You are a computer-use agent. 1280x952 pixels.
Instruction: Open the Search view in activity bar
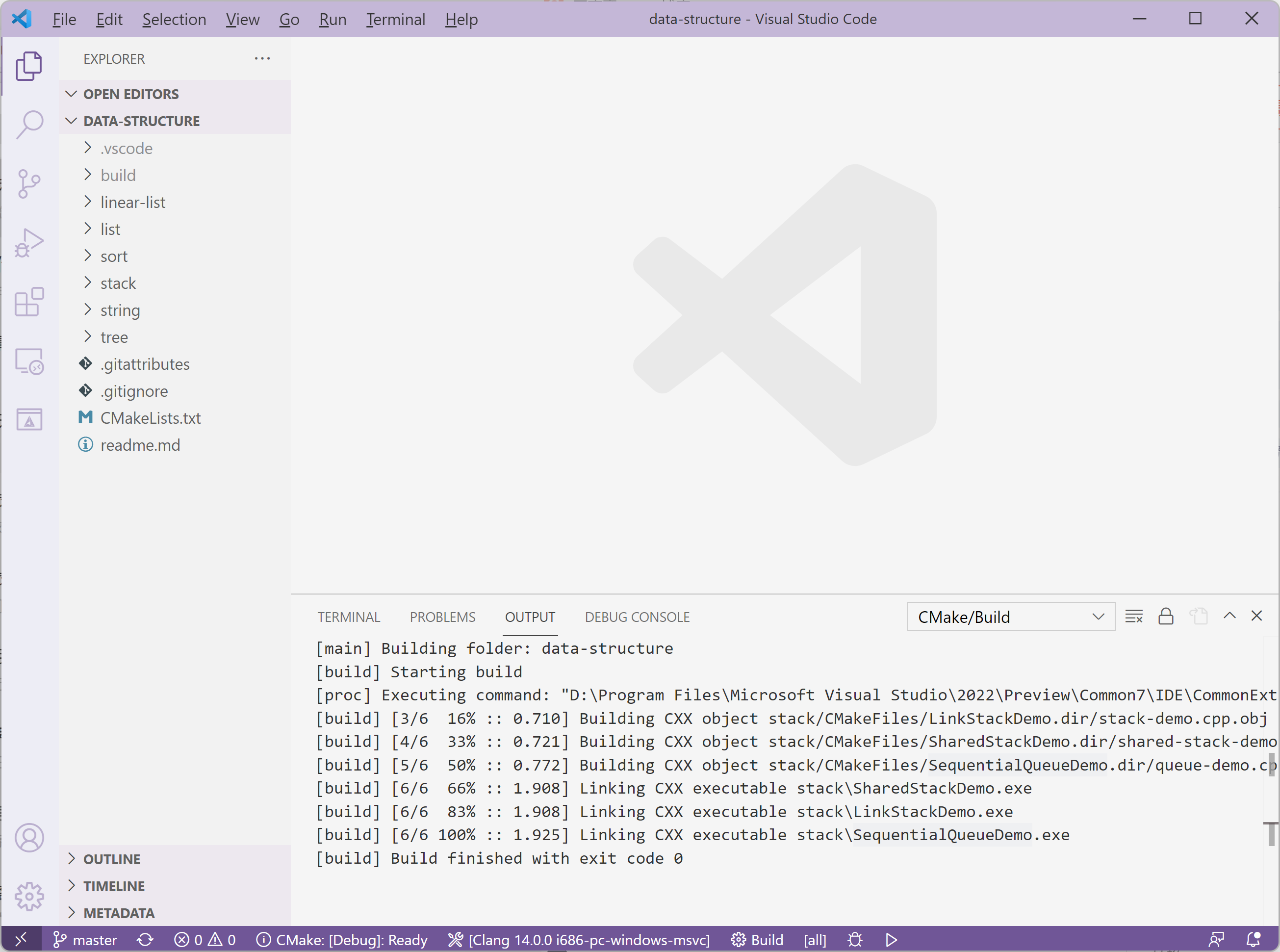point(29,125)
